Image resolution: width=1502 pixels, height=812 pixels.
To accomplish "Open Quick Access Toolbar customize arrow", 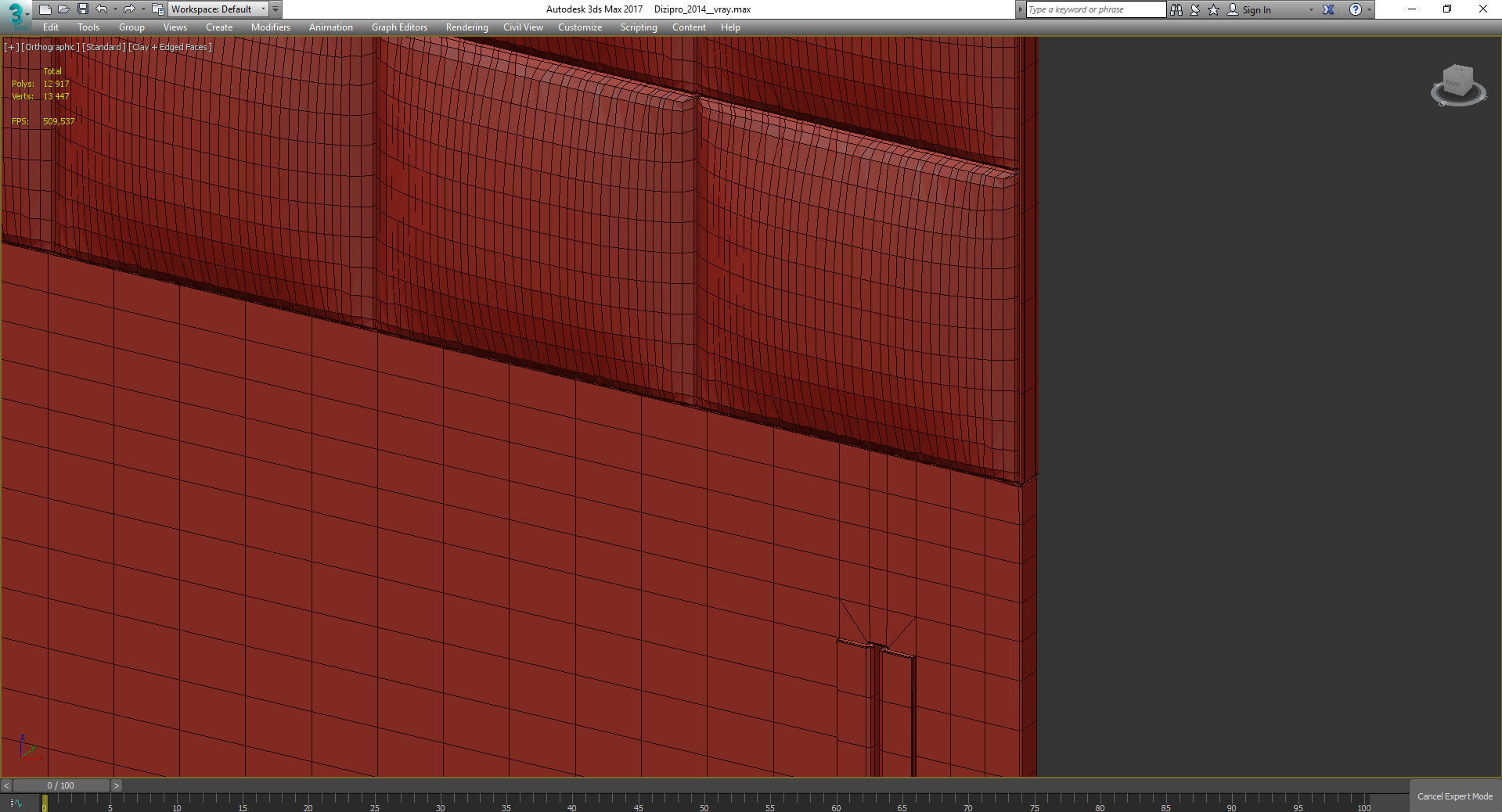I will [x=276, y=9].
